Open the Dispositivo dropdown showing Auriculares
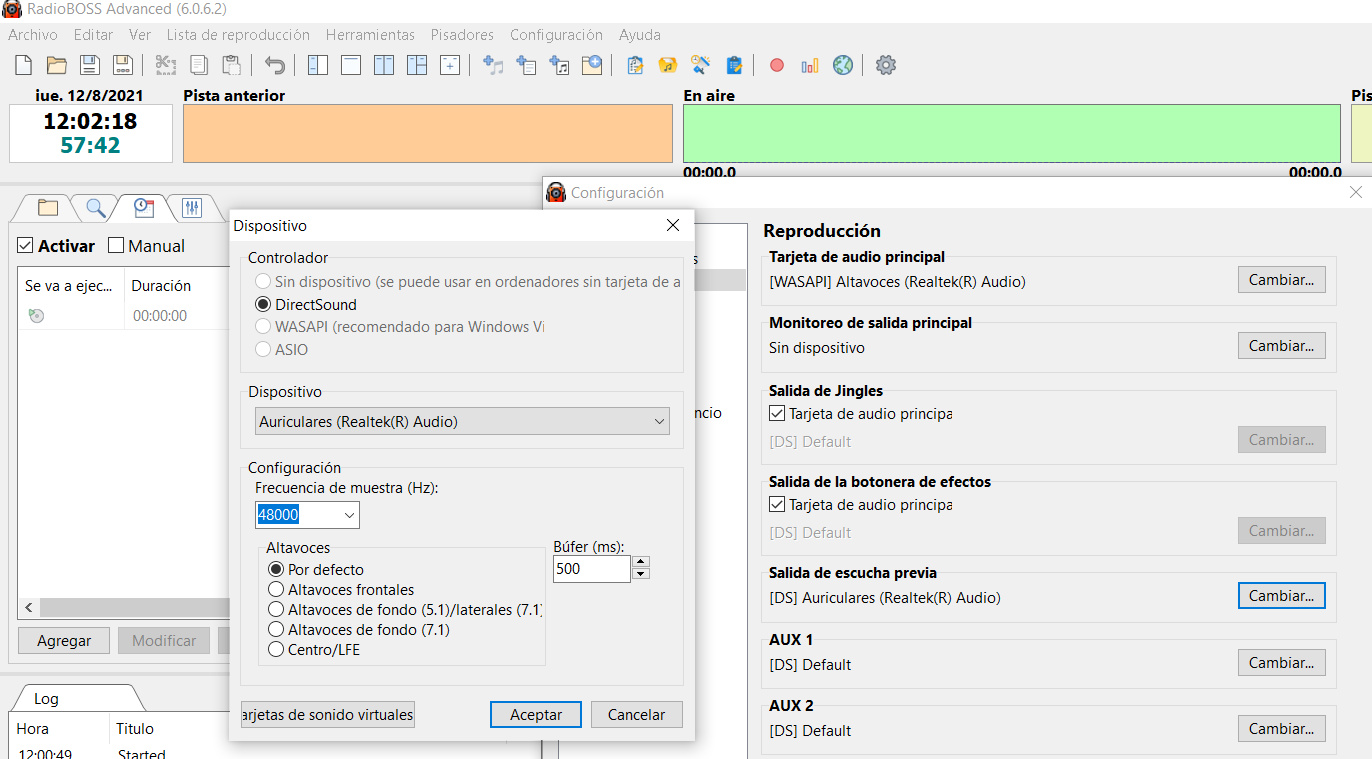Screen dimensions: 1372x759 point(463,422)
